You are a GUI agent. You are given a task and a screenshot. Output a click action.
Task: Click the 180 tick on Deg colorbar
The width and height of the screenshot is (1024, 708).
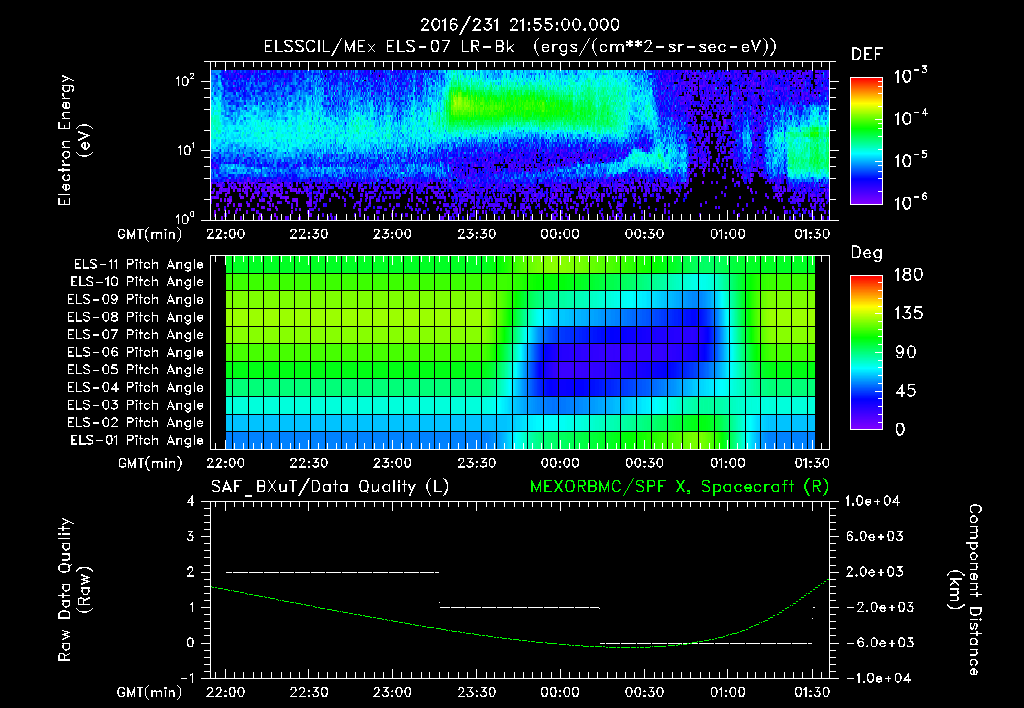[909, 275]
